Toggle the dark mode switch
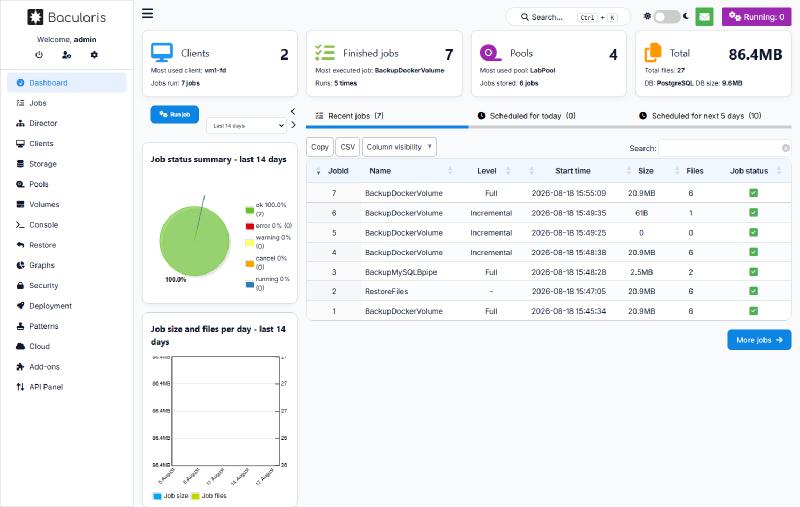The image size is (800, 507). (x=666, y=17)
